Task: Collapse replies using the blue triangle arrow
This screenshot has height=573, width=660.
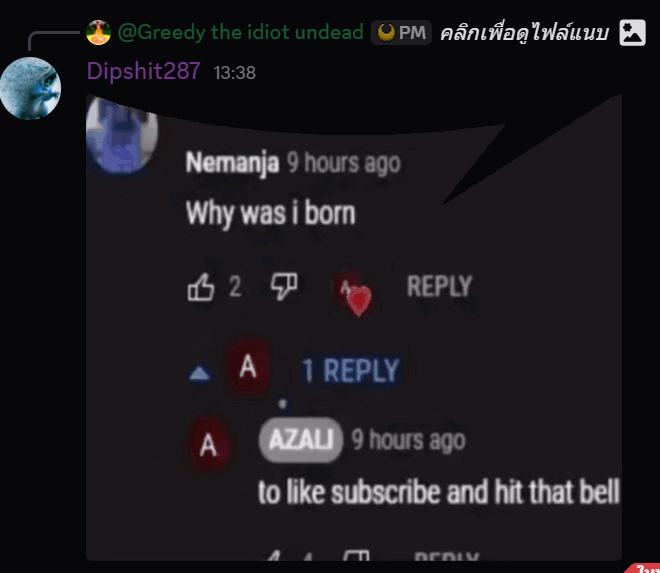Action: [200, 373]
